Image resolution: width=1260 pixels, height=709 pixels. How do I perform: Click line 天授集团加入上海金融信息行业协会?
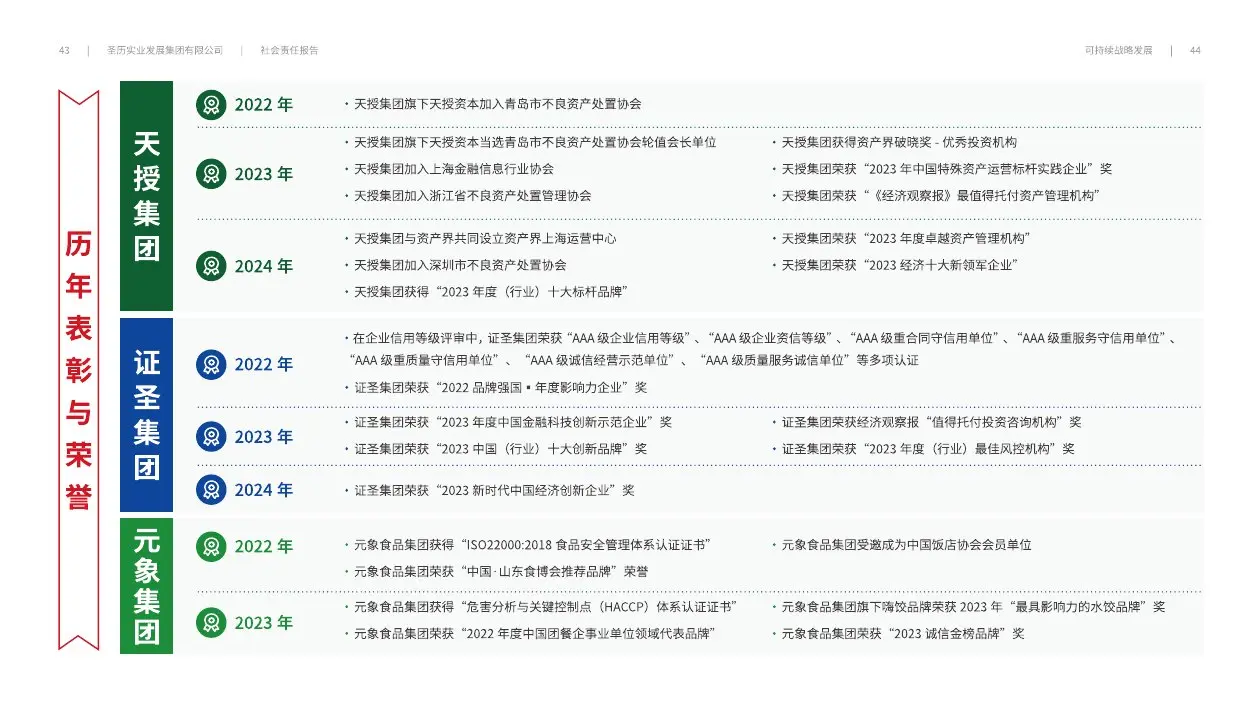click(x=449, y=169)
